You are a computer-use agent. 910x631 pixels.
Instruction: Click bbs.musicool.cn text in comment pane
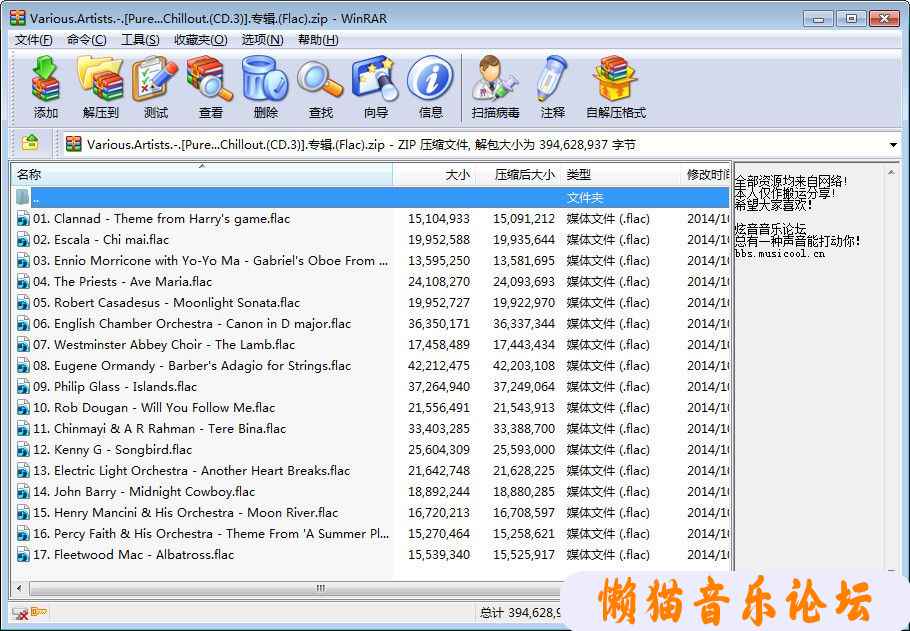[x=779, y=254]
